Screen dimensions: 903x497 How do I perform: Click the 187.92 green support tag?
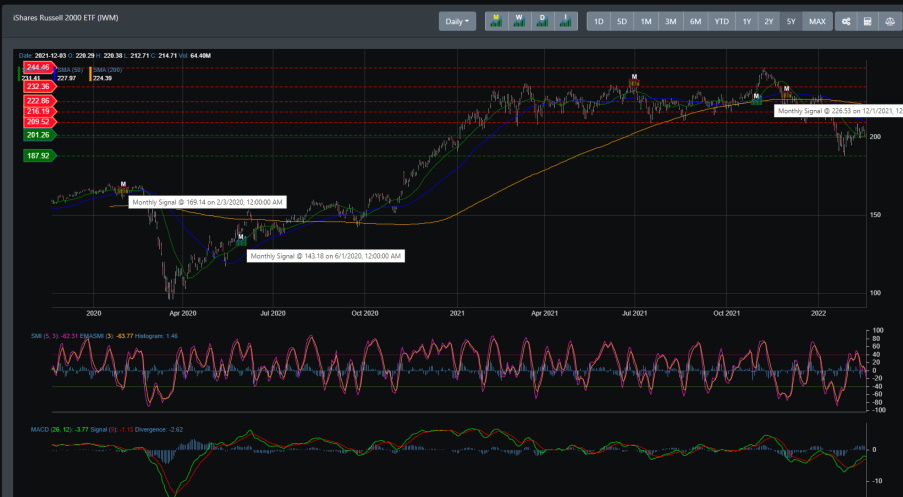click(39, 155)
